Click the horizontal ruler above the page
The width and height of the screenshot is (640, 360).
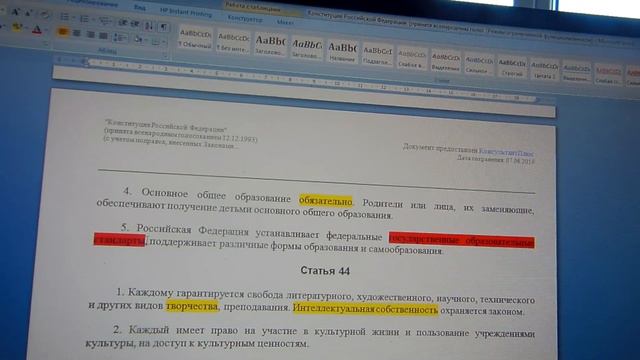tap(310, 80)
